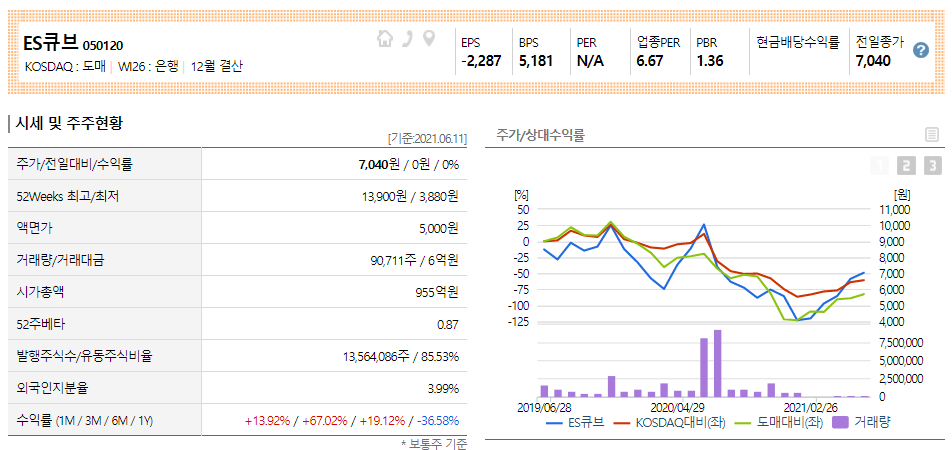Click the 외국인지분율 value 3.99%
Image resolution: width=952 pixels, height=450 pixels.
point(443,389)
